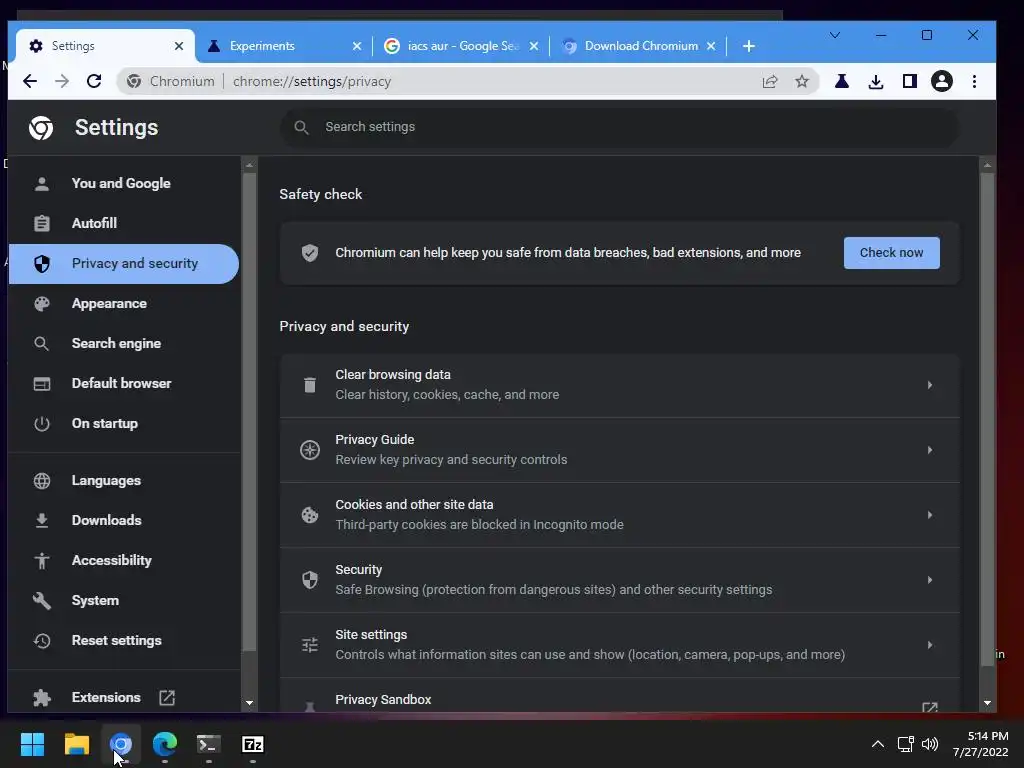
Task: Open Default browser settings
Action: [x=124, y=383]
